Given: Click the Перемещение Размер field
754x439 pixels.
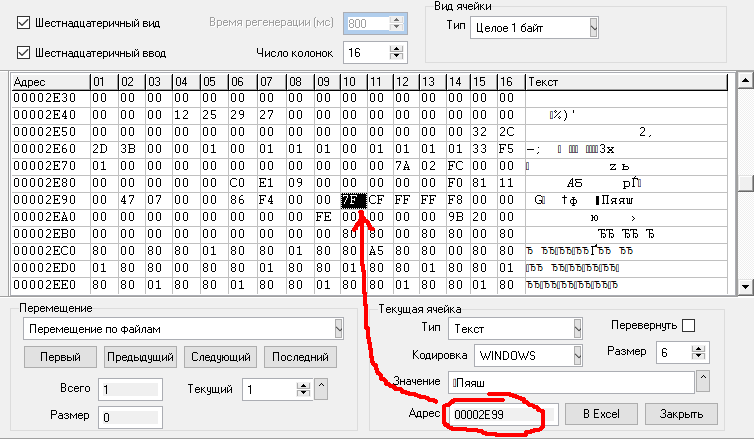Looking at the screenshot, I should click(130, 417).
